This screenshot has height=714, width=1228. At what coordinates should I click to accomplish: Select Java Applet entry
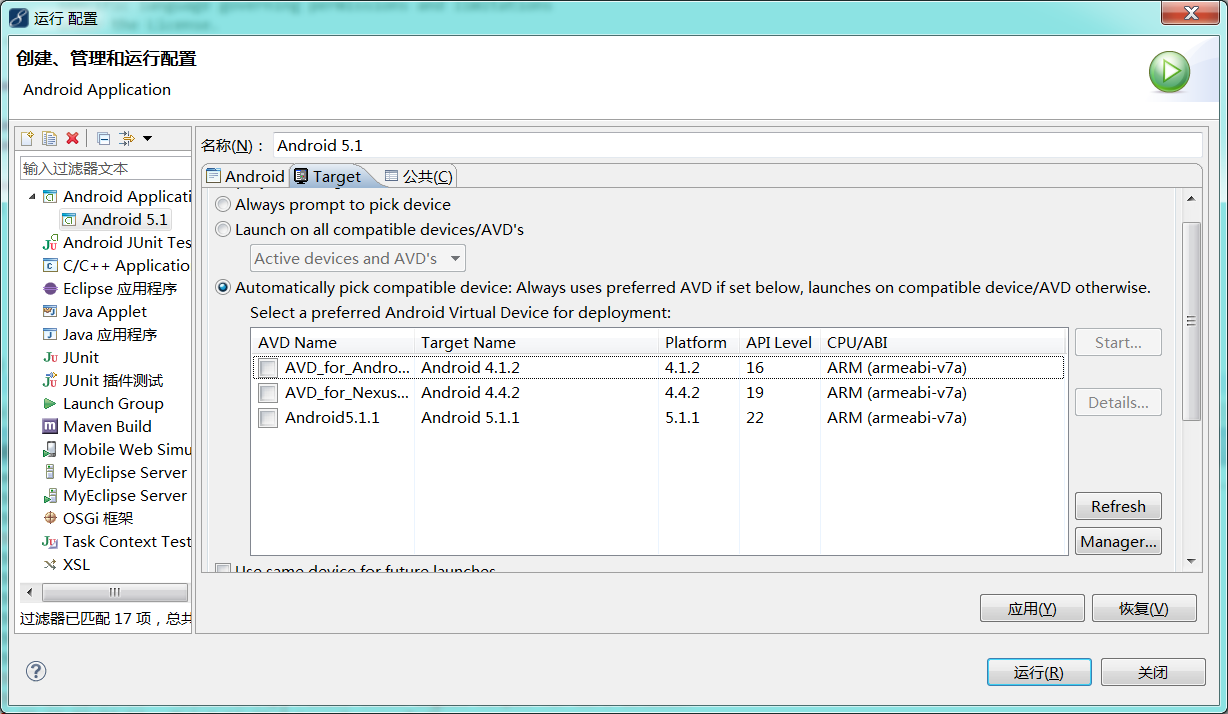tap(105, 312)
